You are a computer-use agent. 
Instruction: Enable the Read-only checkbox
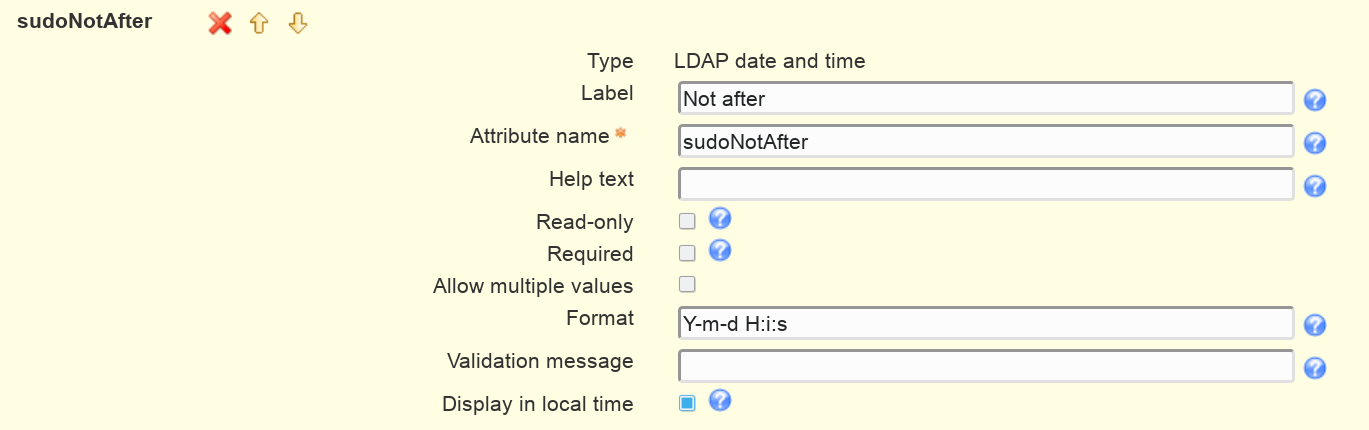687,221
